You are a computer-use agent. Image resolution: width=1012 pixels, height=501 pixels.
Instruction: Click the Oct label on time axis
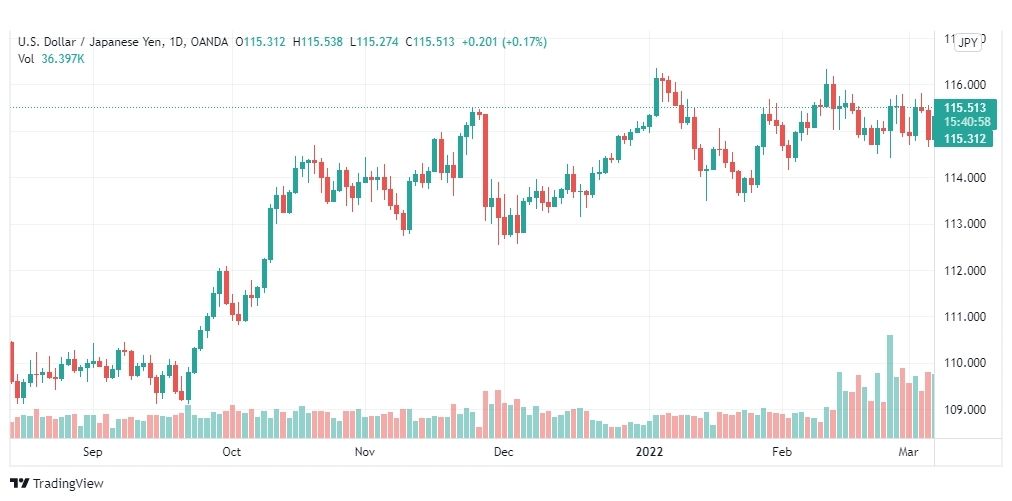coord(231,451)
